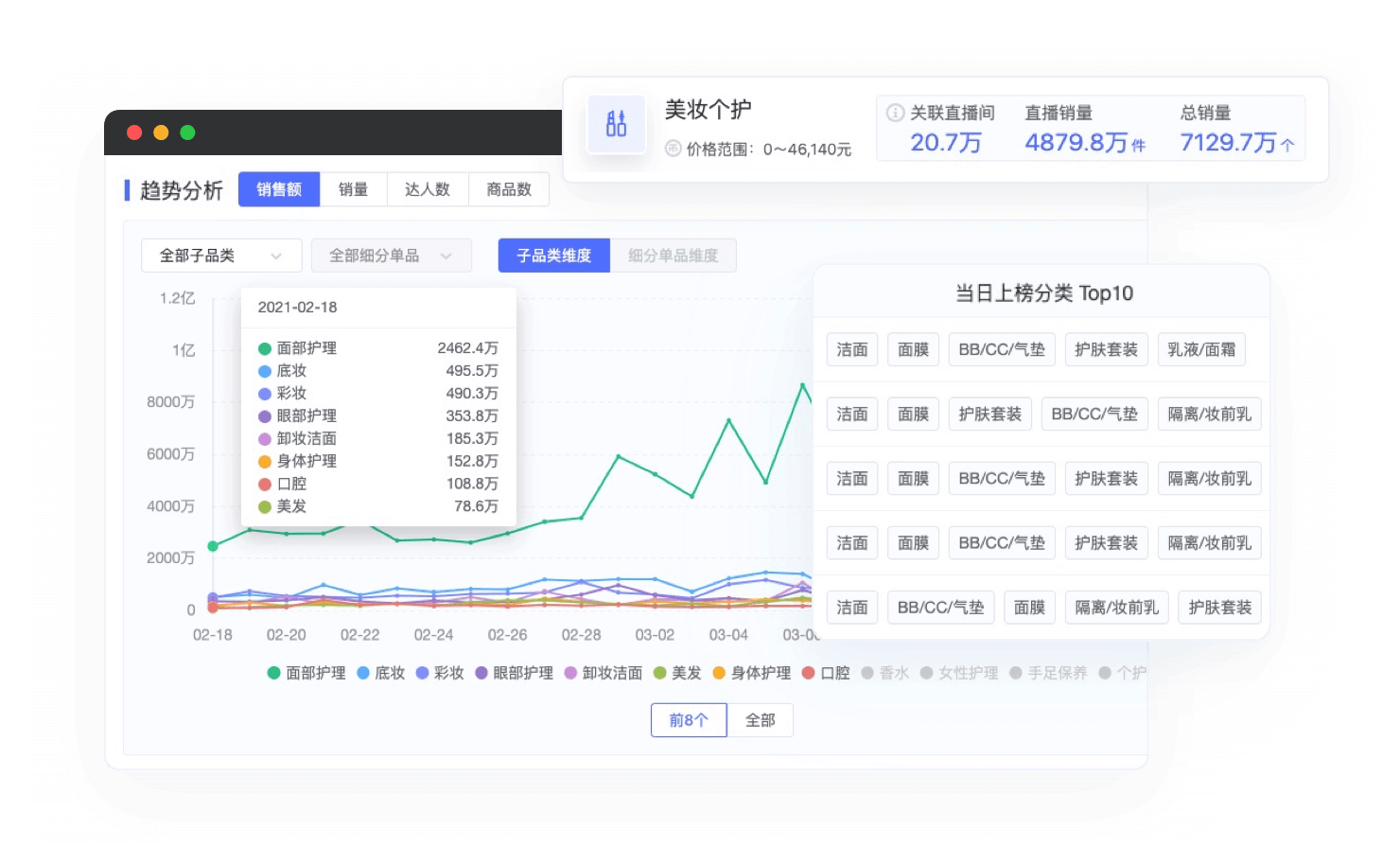Click info icon beside 关联直播间
This screenshot has height=848, width=1400.
894,113
